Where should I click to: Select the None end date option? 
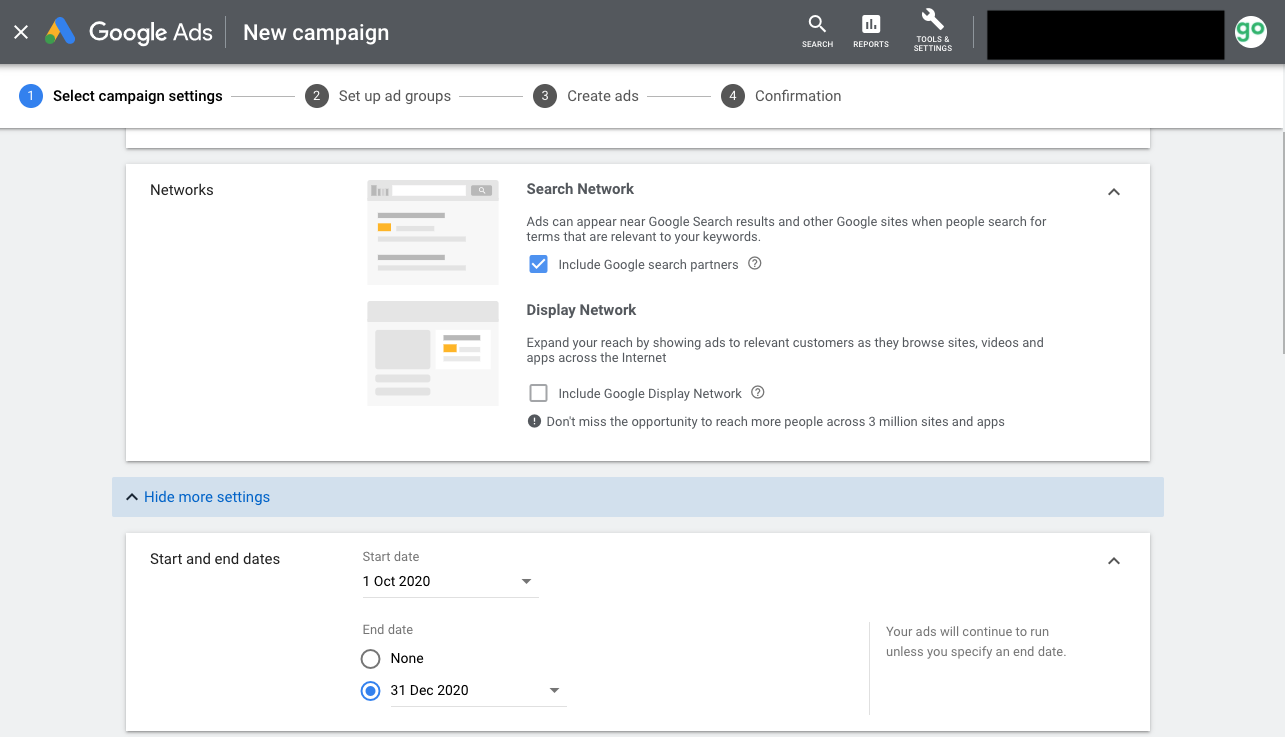click(x=371, y=659)
